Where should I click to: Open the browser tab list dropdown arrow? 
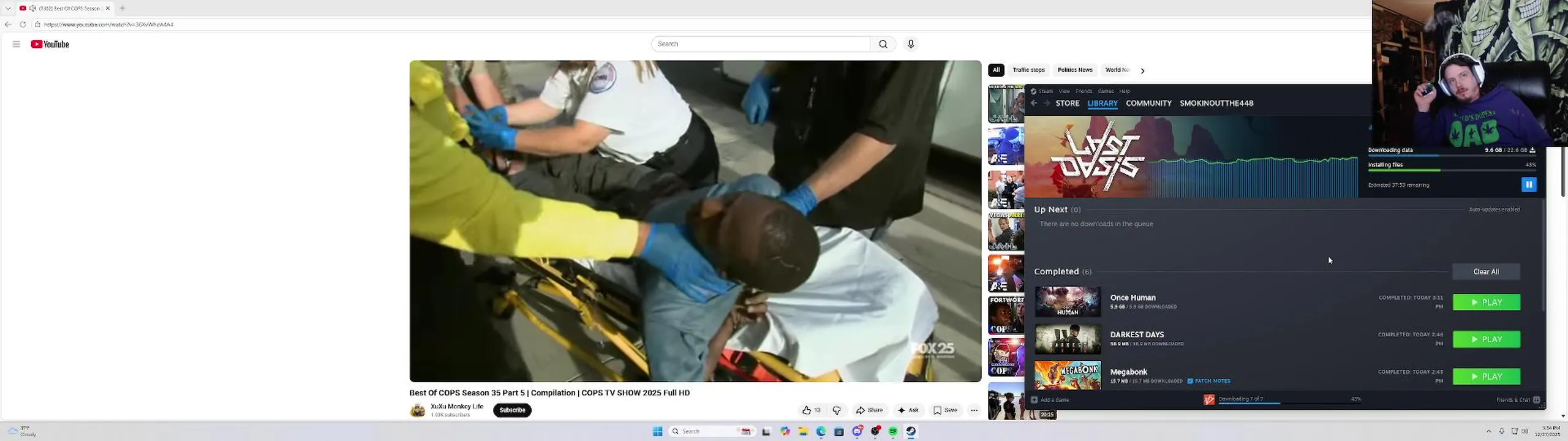click(8, 9)
